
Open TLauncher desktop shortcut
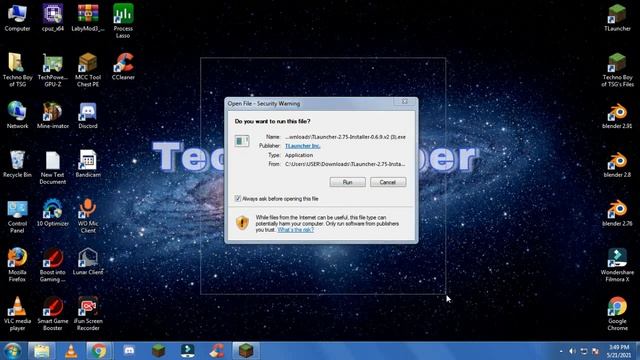click(x=617, y=18)
